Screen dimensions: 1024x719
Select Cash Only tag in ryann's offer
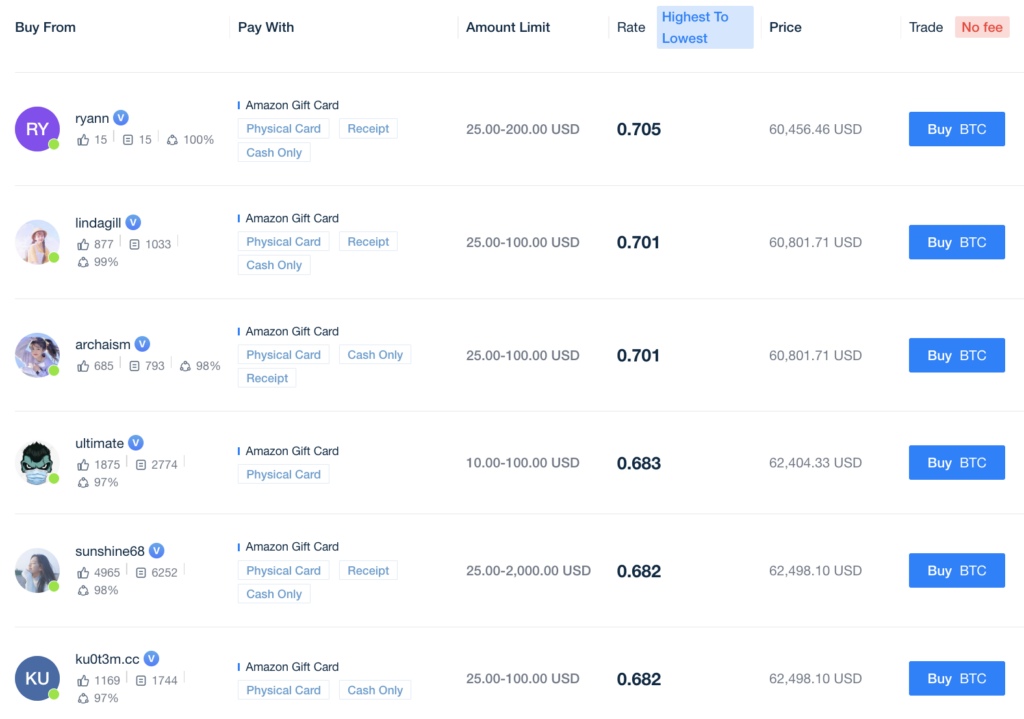click(274, 152)
